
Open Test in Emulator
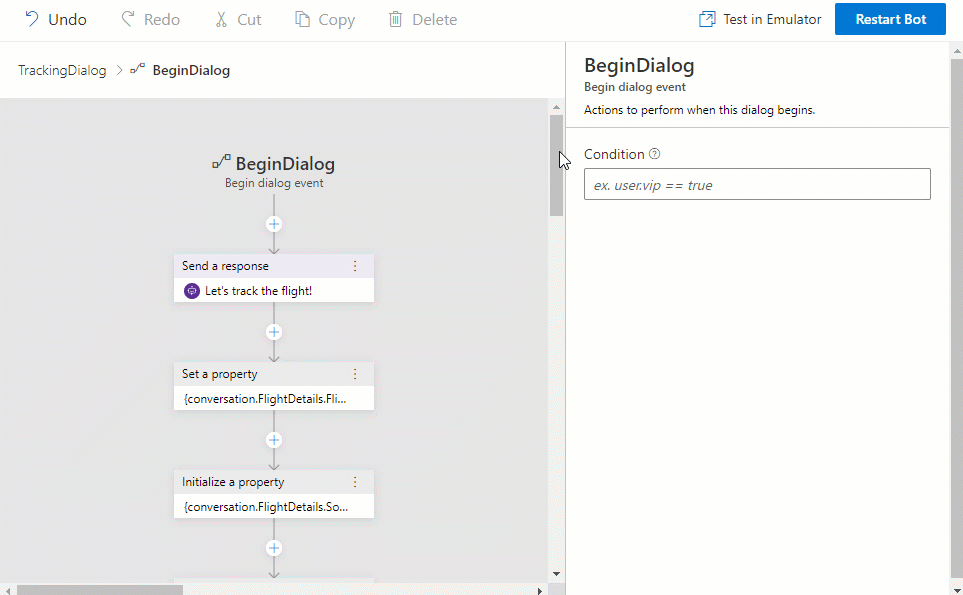(x=760, y=20)
